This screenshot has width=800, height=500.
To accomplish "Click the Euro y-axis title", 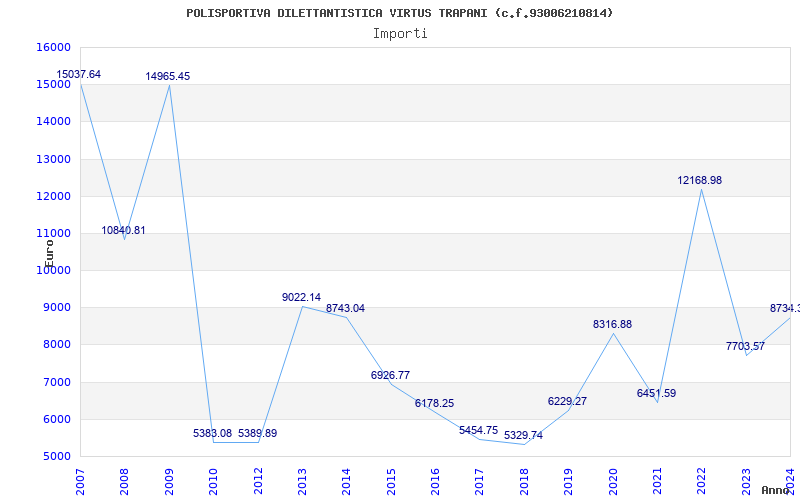I will (49, 254).
